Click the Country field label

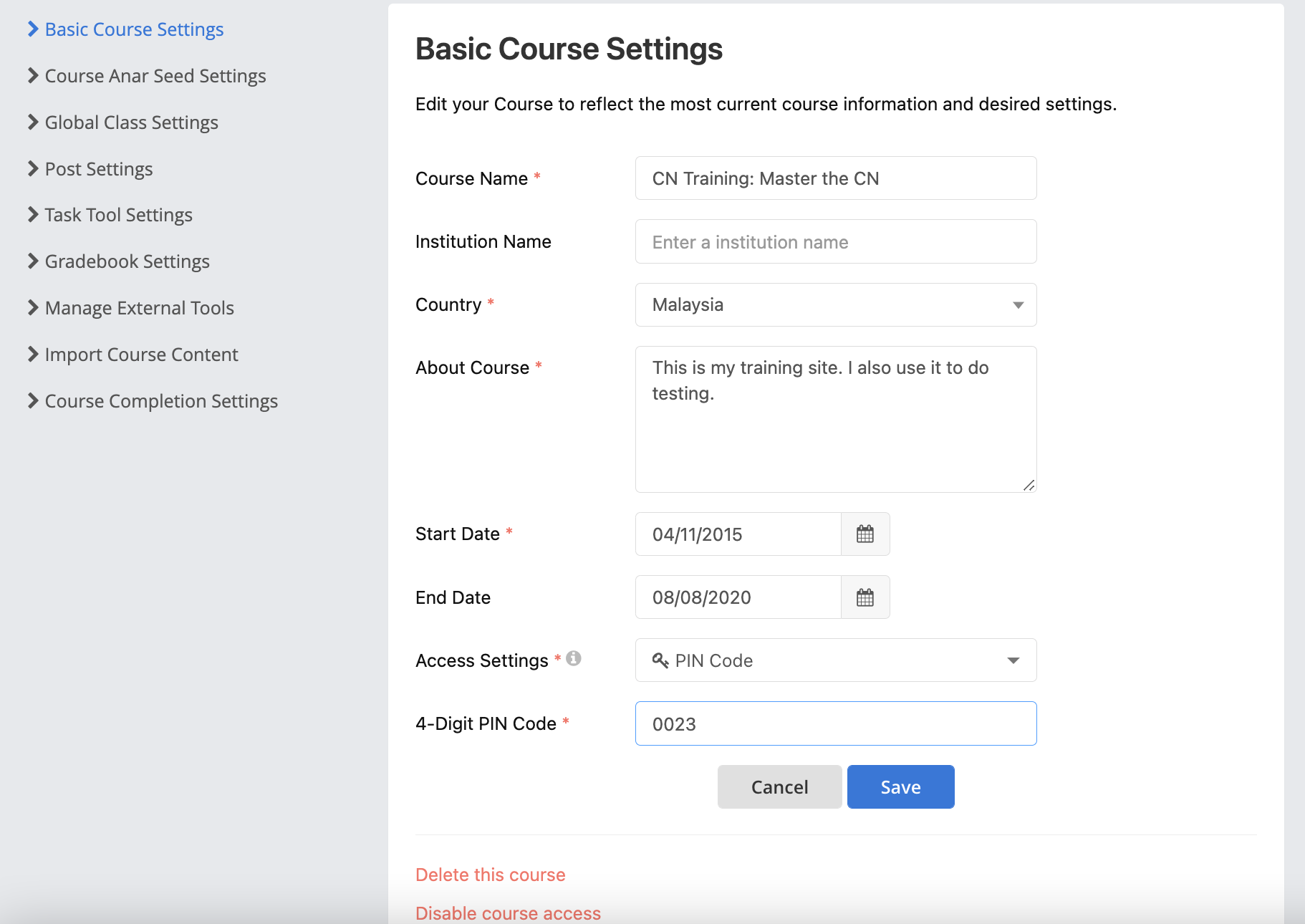(448, 304)
